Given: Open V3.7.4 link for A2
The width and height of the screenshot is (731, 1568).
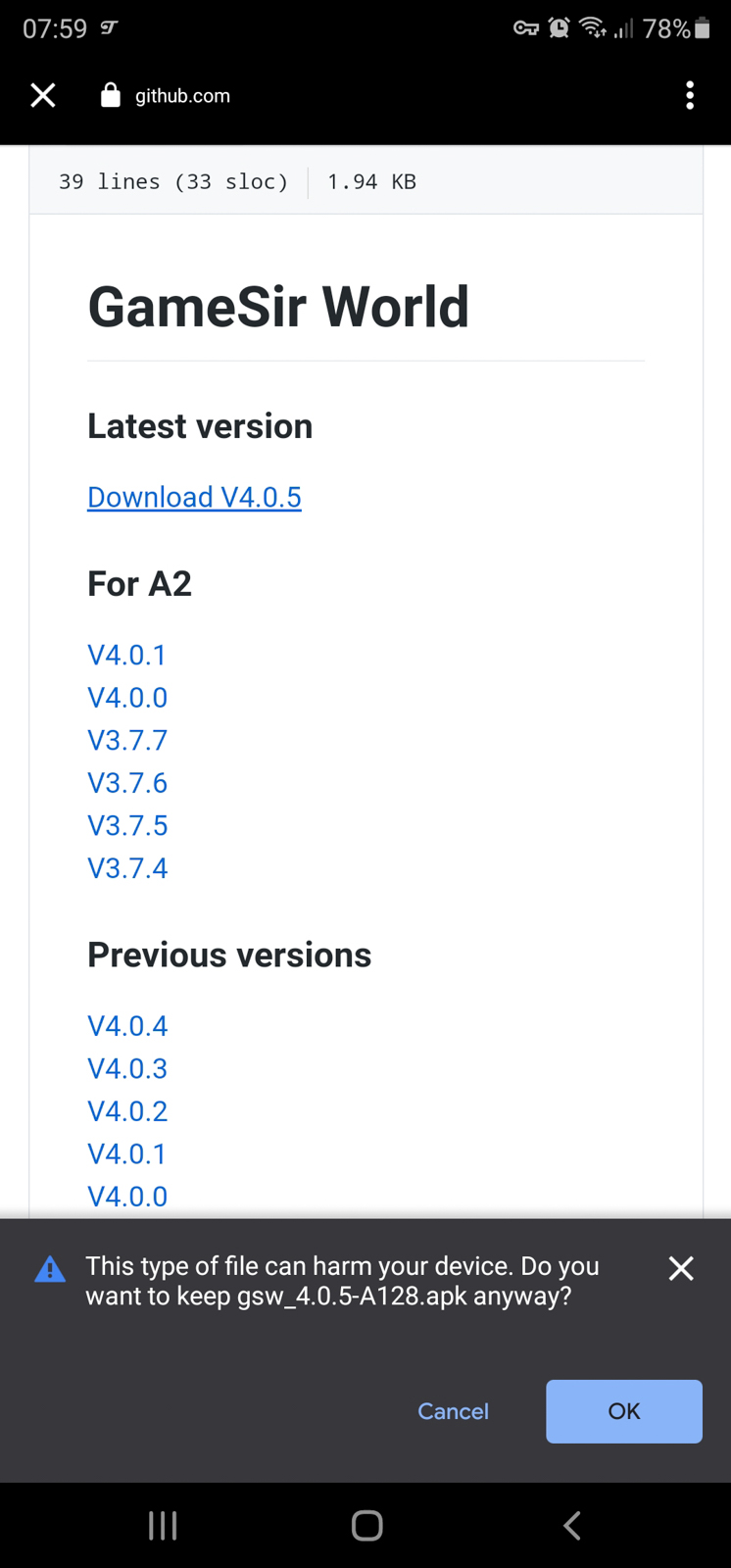Looking at the screenshot, I should click(127, 868).
